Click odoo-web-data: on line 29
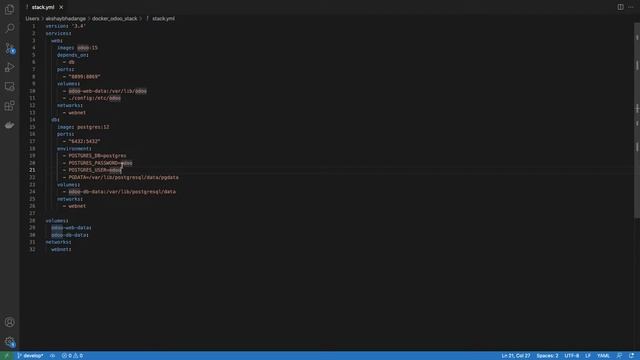Viewport: 640px width, 360px height. pyautogui.click(x=71, y=228)
